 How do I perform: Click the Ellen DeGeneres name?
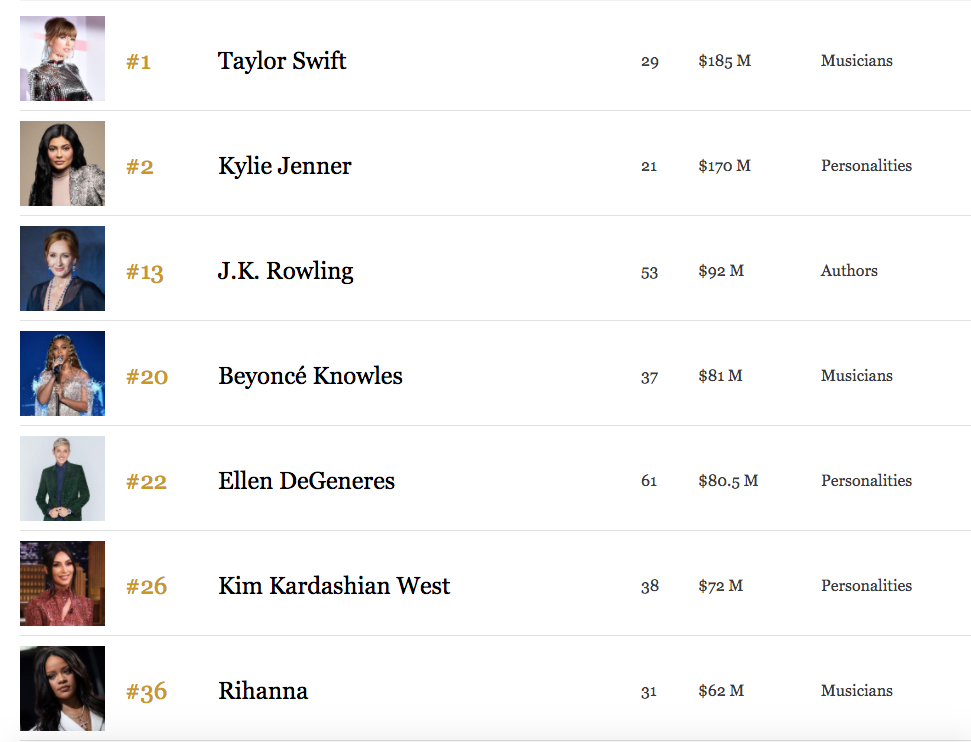pyautogui.click(x=306, y=481)
